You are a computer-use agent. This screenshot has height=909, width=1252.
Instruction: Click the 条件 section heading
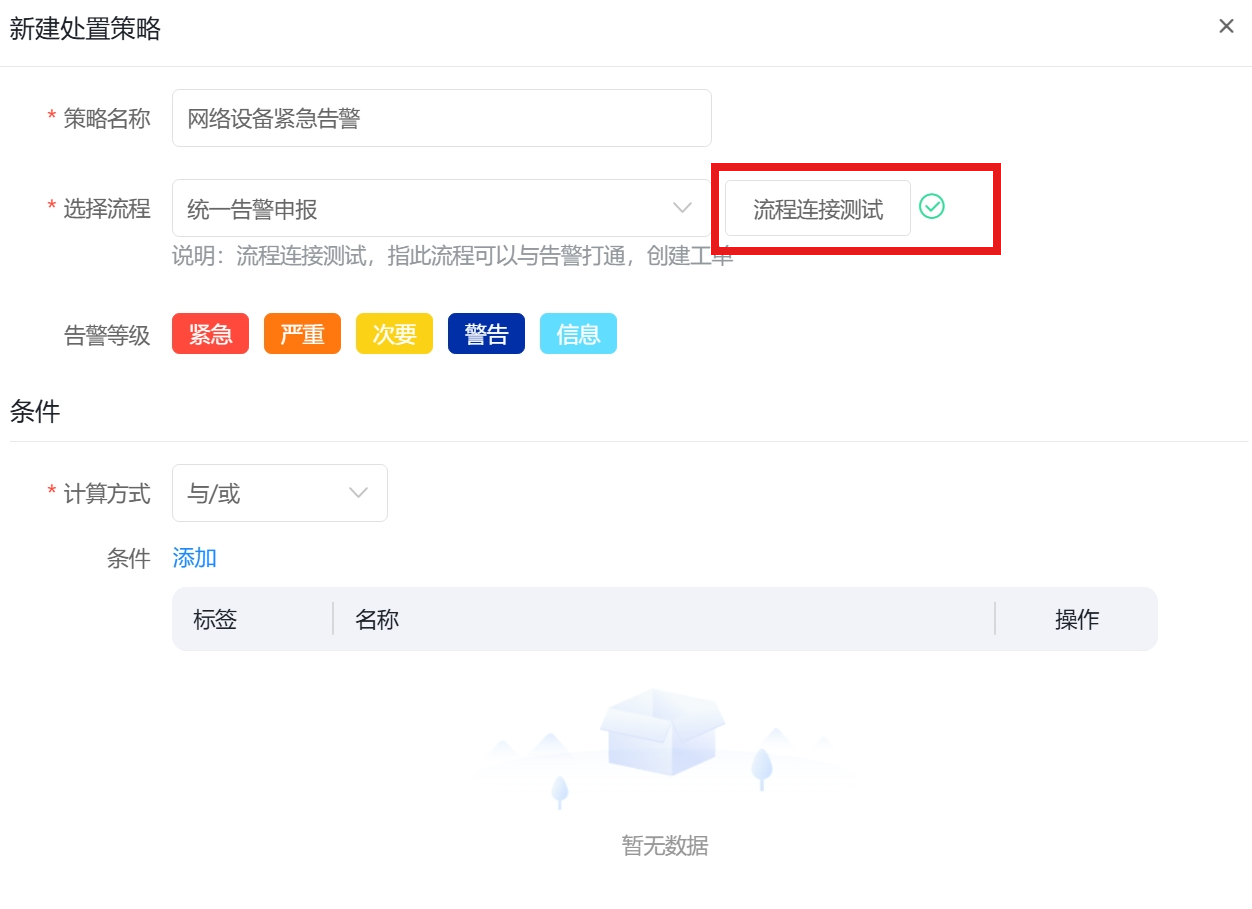[x=35, y=411]
